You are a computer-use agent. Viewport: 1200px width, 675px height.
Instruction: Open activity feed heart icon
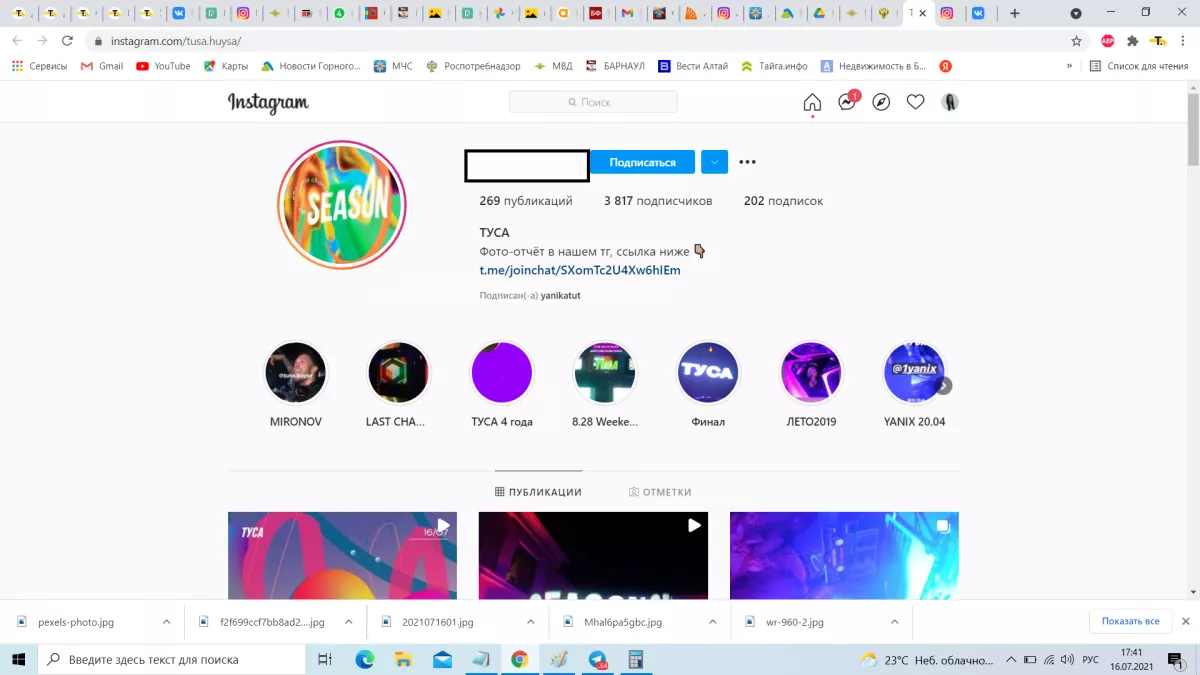click(x=915, y=102)
